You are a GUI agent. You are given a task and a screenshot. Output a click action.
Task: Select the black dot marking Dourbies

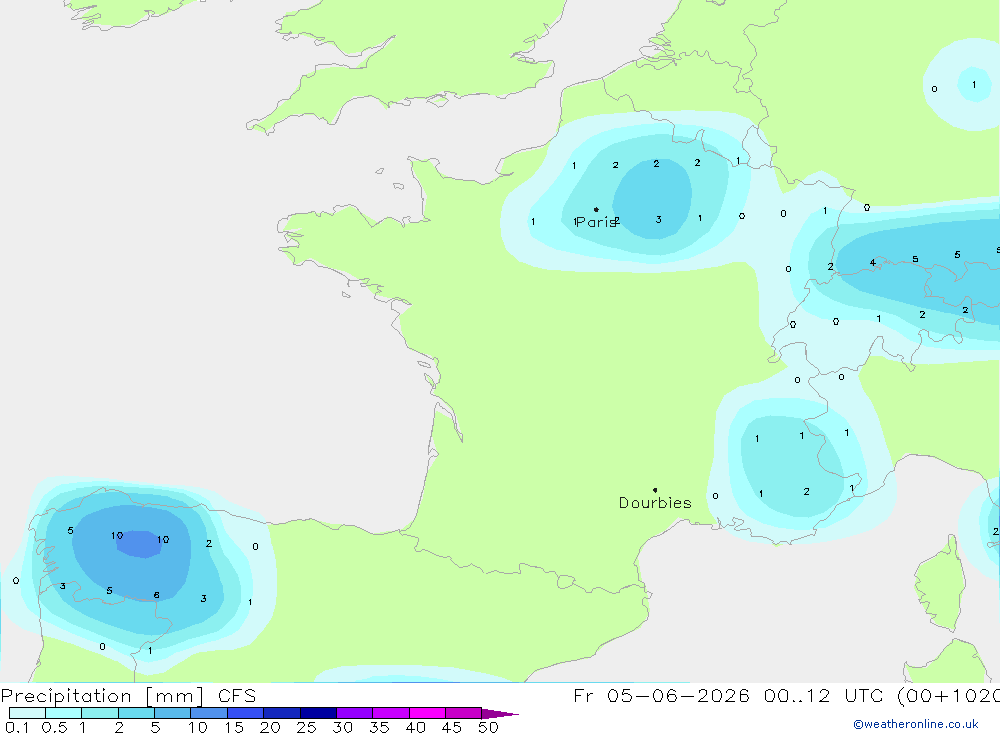click(x=655, y=490)
